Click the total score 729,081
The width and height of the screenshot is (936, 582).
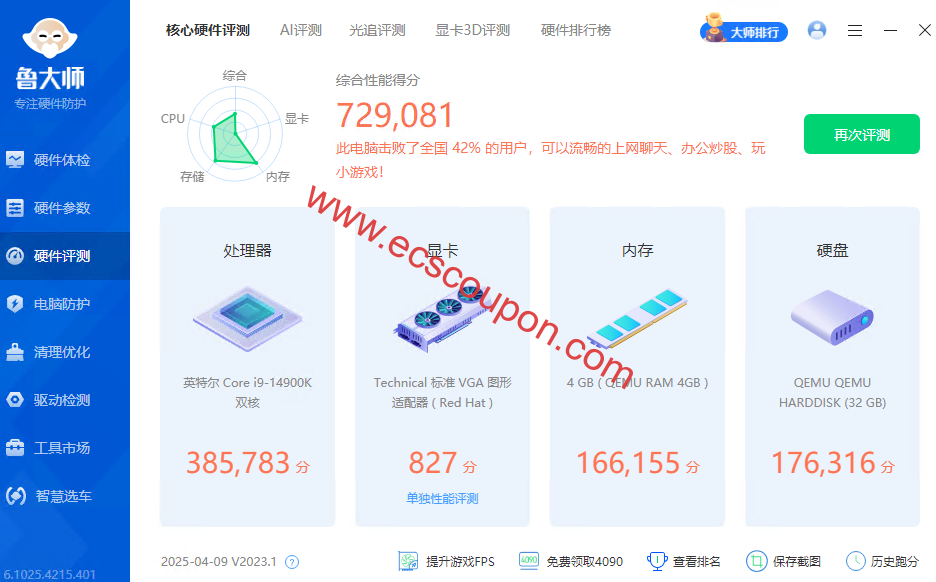(395, 115)
